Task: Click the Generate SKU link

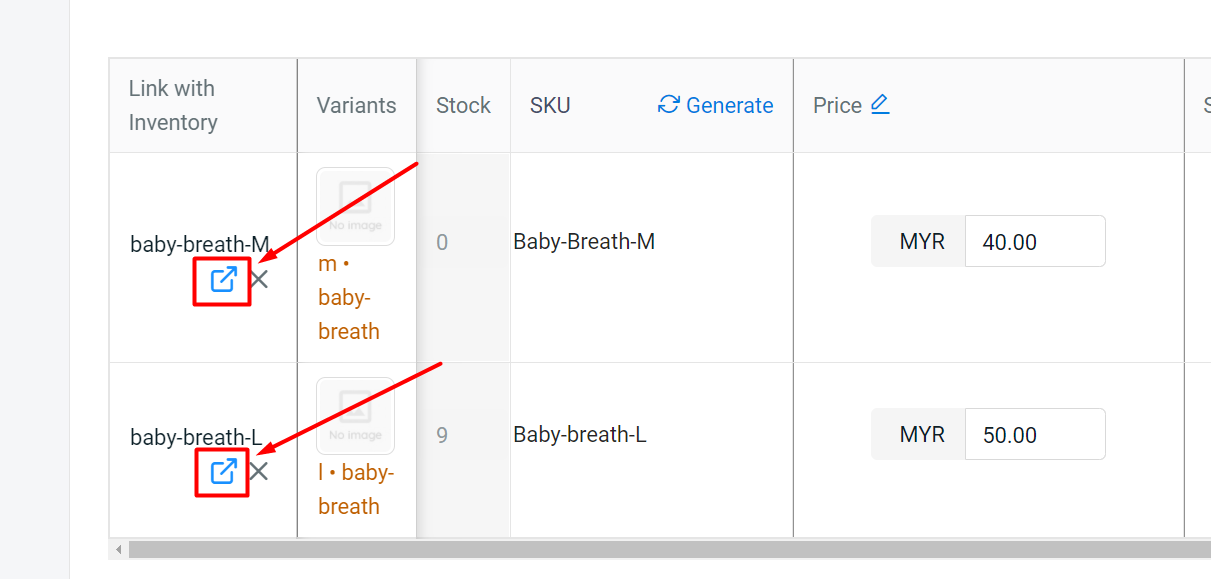Action: pos(729,106)
